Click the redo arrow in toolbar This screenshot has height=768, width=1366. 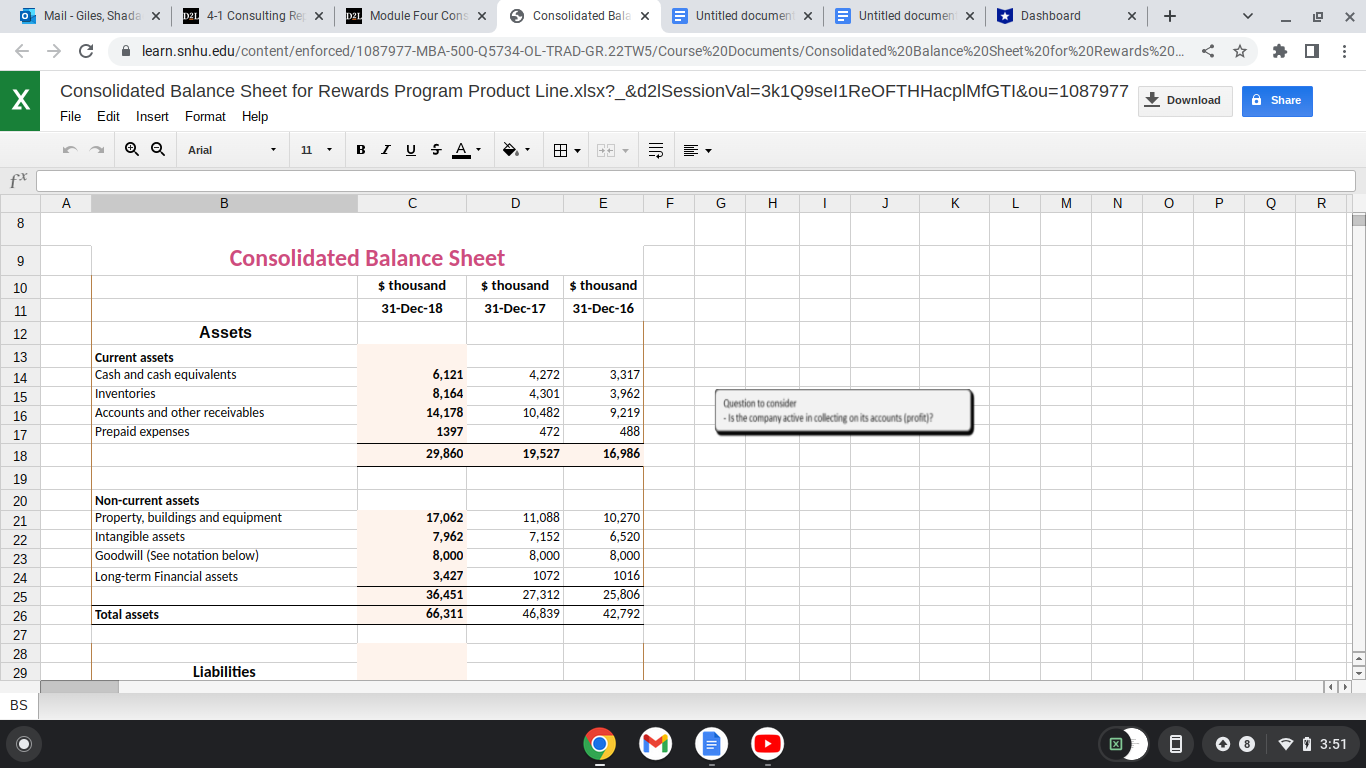(97, 150)
